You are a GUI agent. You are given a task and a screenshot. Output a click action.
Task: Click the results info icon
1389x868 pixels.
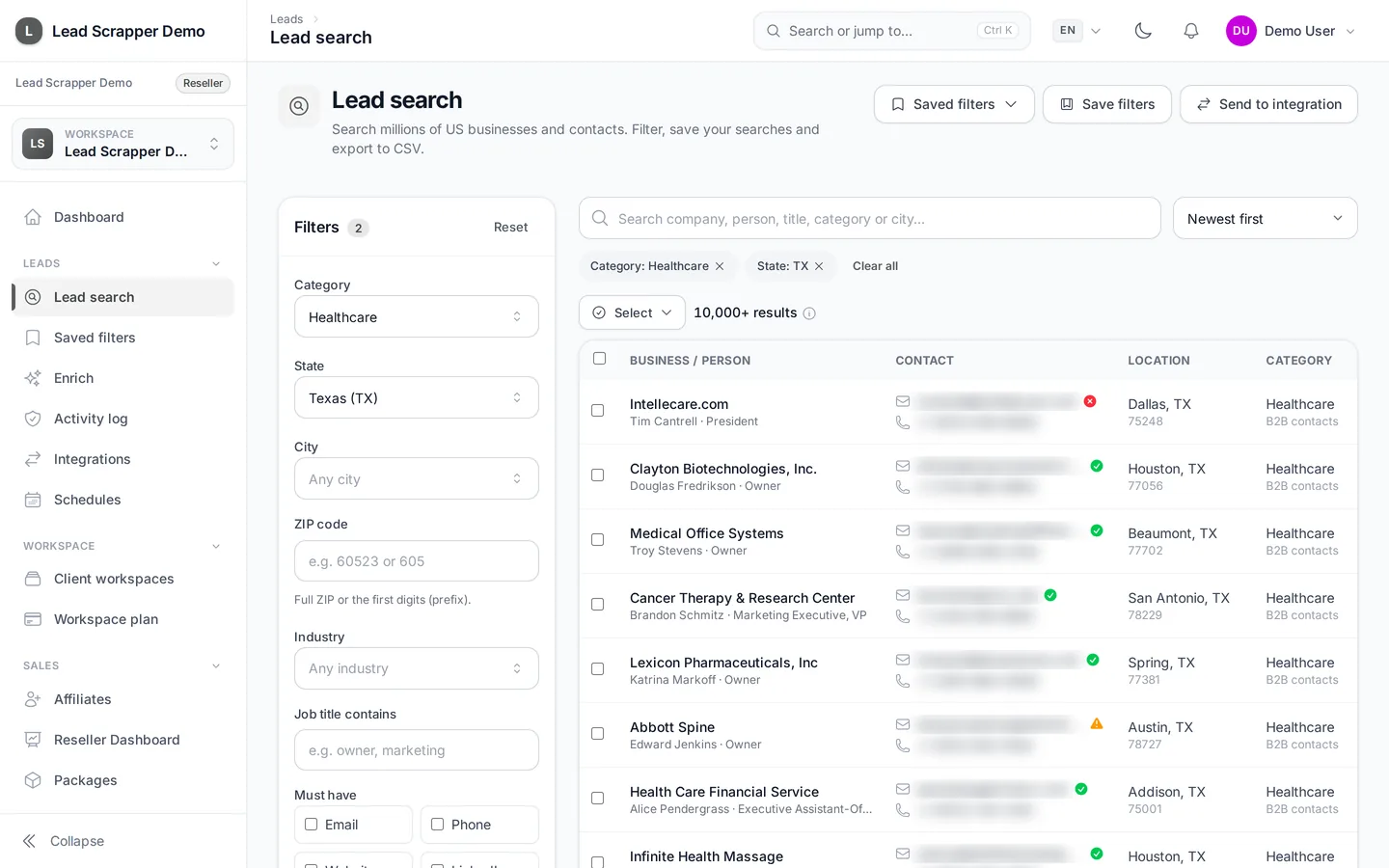[x=809, y=313]
